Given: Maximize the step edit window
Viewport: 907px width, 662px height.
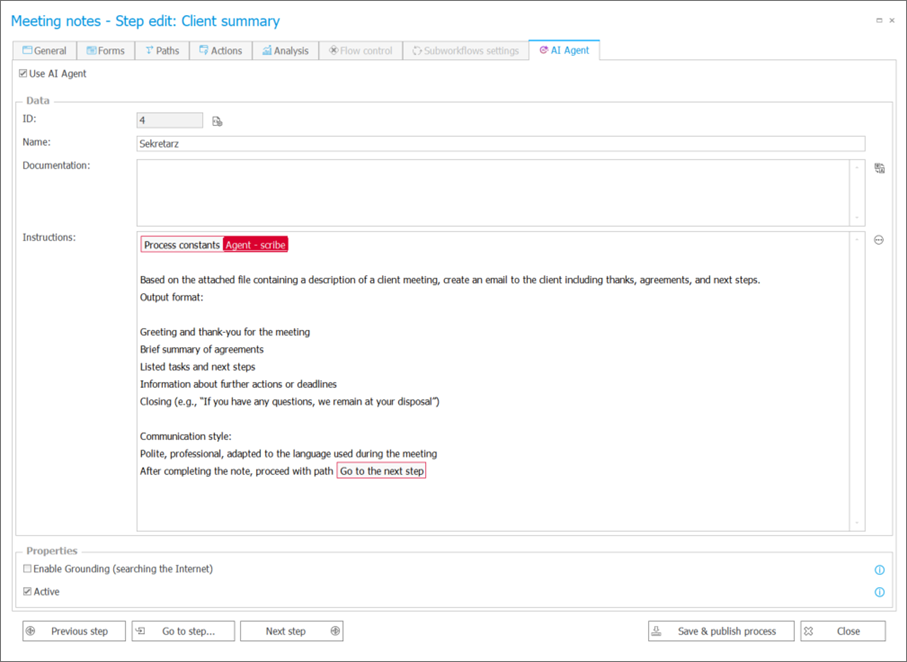Looking at the screenshot, I should coord(878,20).
